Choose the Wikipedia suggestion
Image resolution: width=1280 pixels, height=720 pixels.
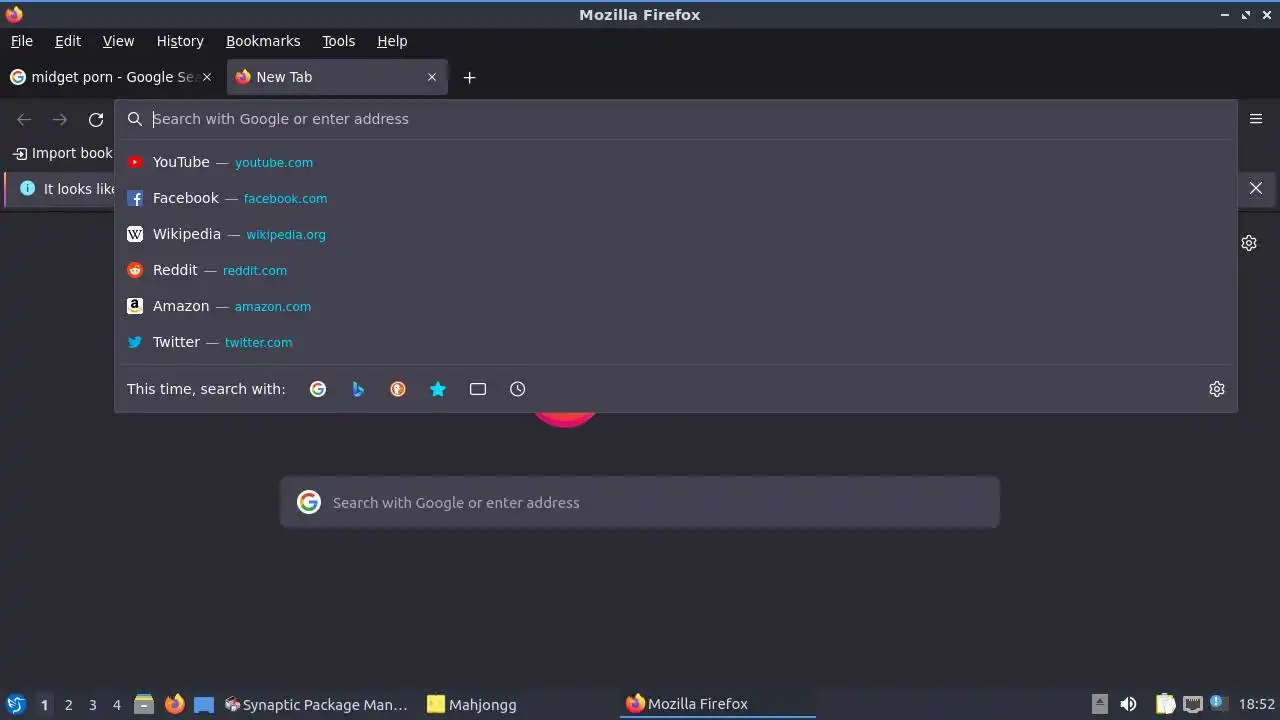[x=676, y=234]
